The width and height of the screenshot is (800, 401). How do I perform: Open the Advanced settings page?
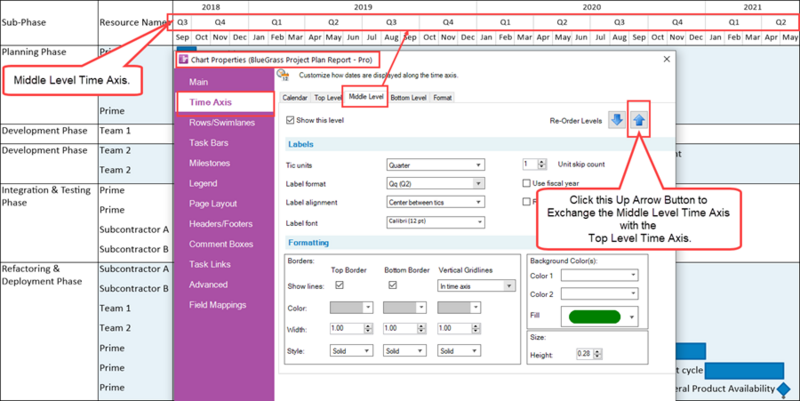click(208, 285)
